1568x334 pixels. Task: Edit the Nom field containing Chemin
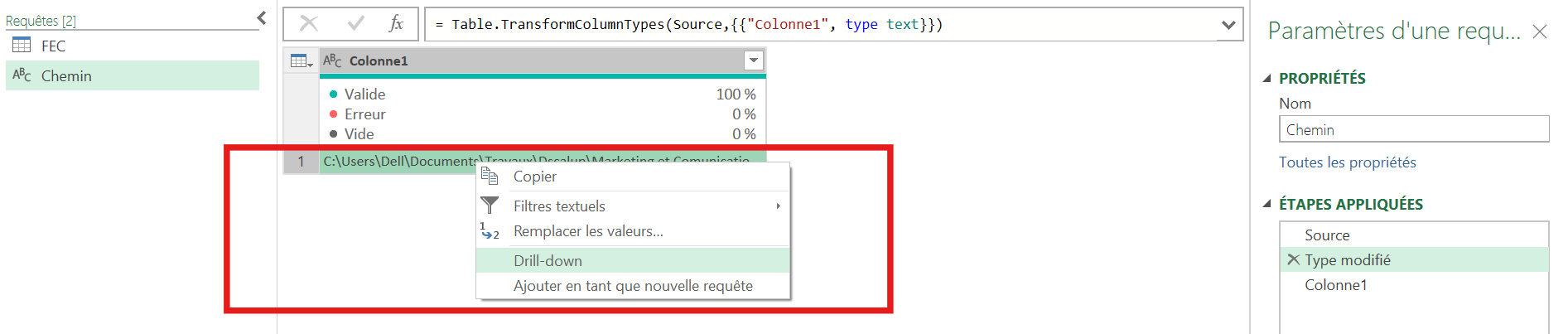[x=1414, y=129]
